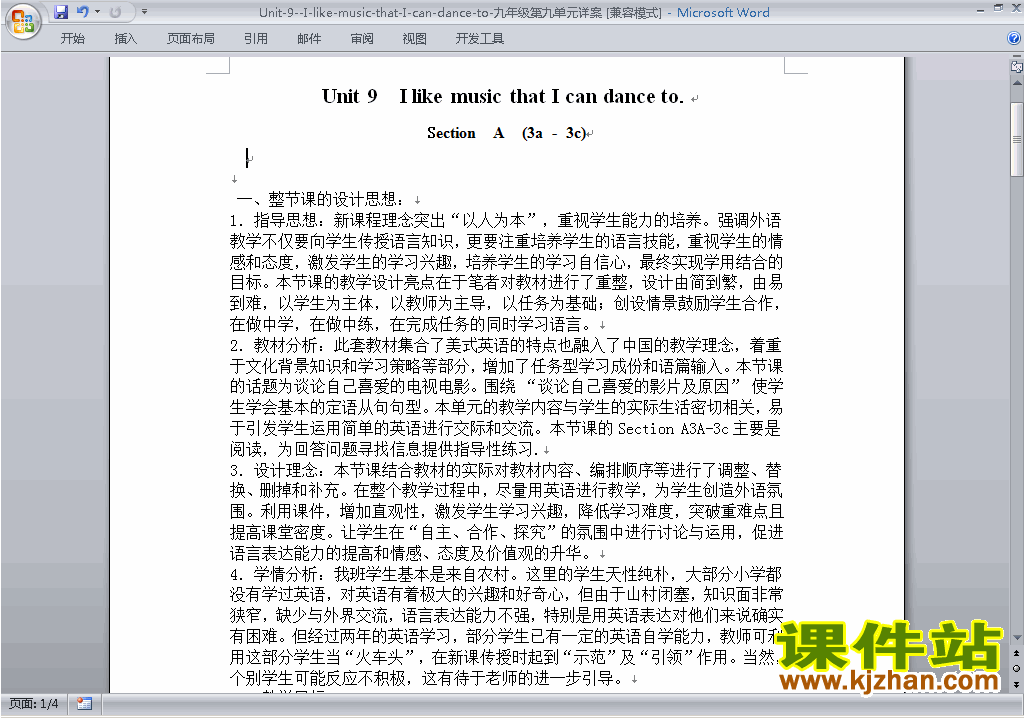1024x718 pixels.
Task: Open Select Browse Object circle button
Action: pos(1017,668)
